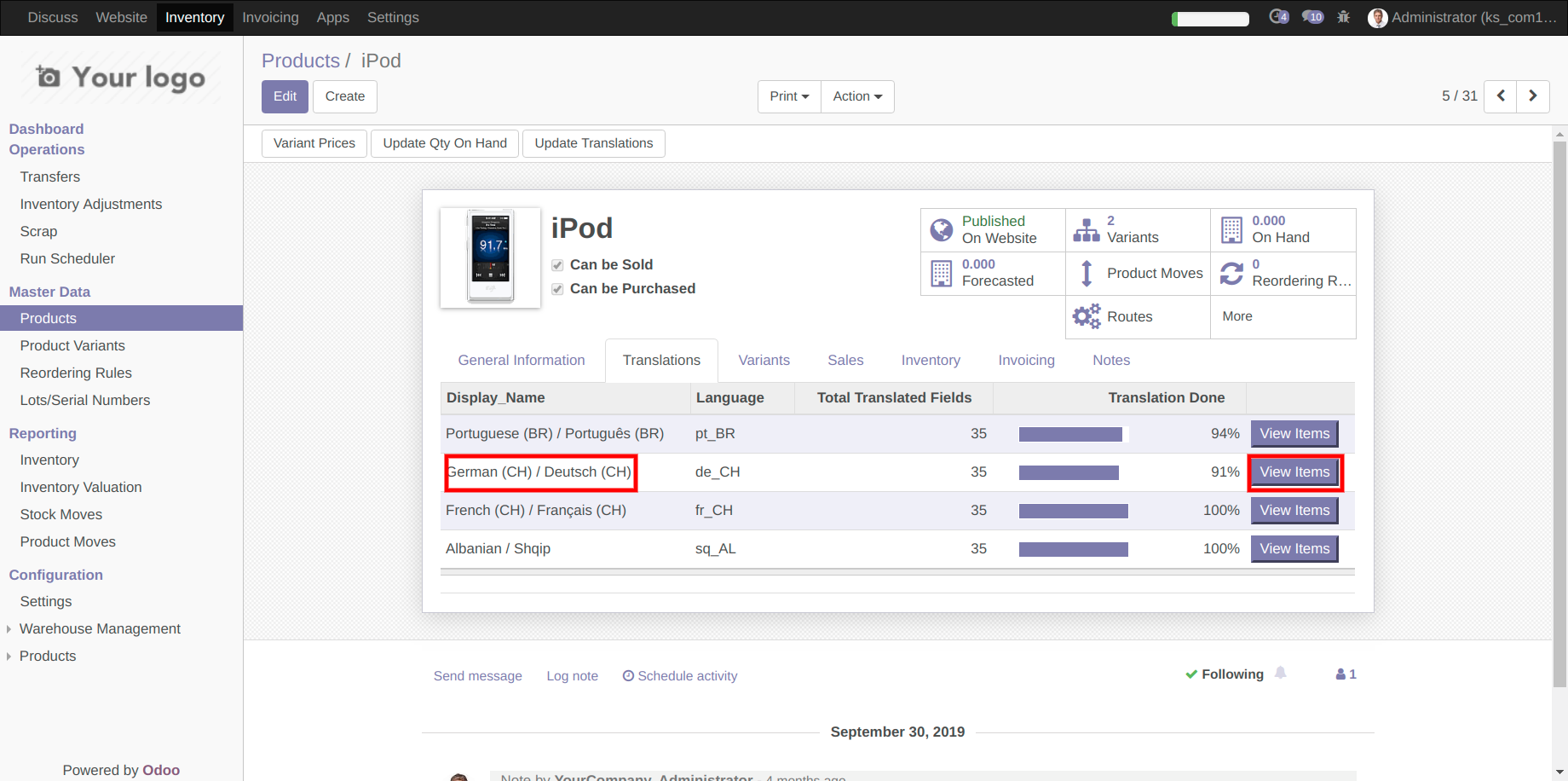
Task: Click the green Following checkmark
Action: coord(1191,674)
